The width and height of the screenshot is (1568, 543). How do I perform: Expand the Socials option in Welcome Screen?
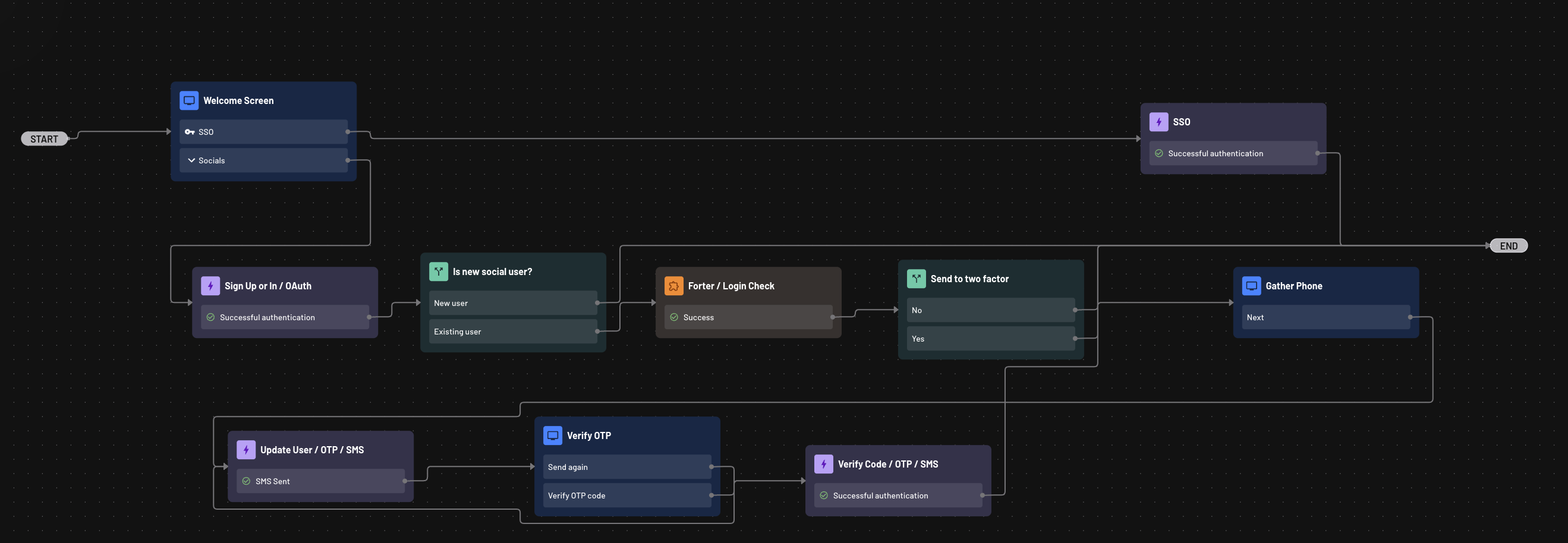[191, 160]
